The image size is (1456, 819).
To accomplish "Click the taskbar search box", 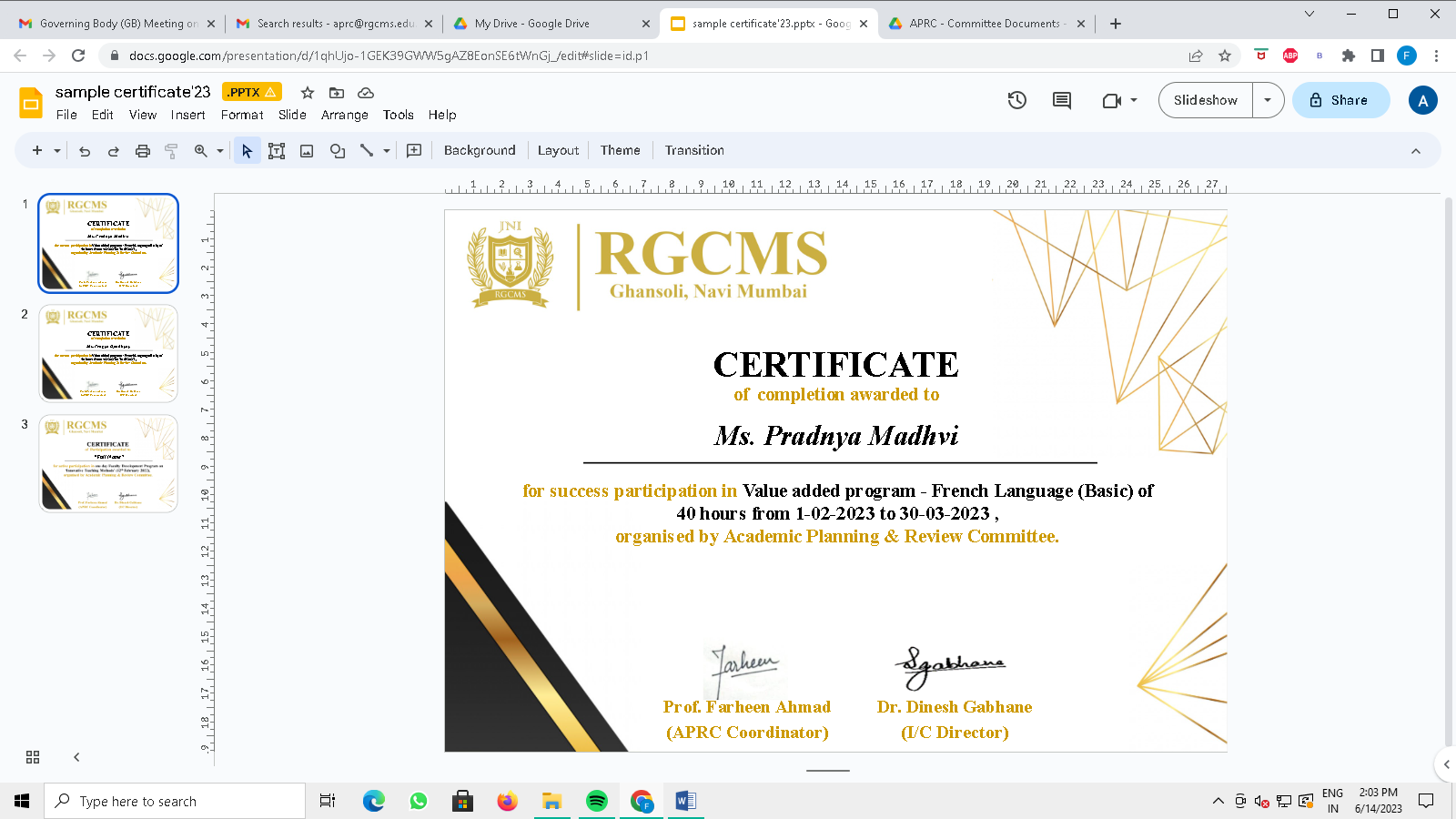I will [x=175, y=801].
